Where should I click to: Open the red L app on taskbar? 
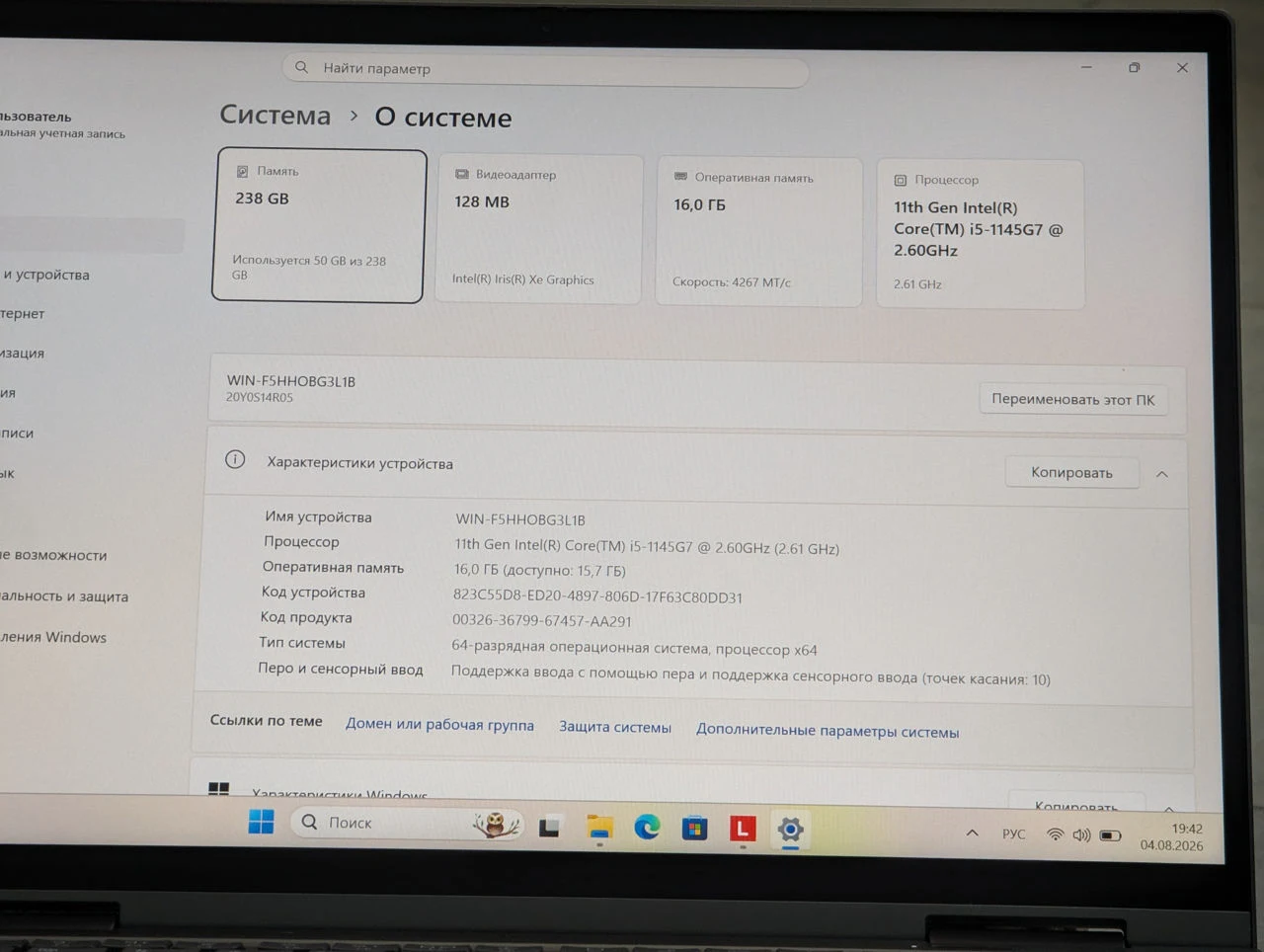pos(742,829)
